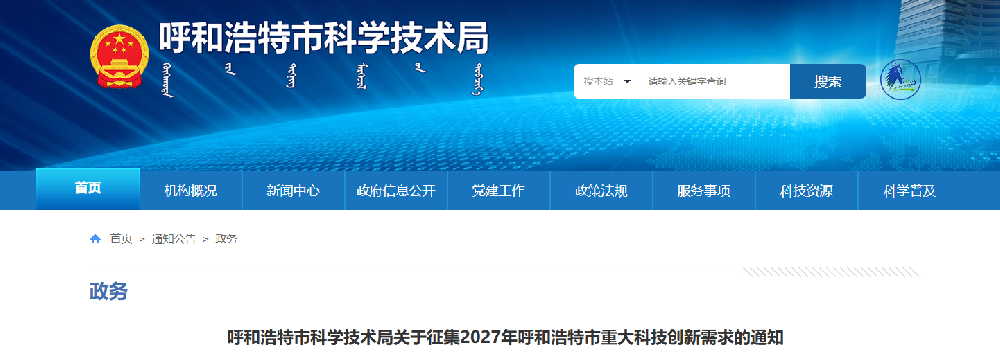The image size is (1000, 360).
Task: Click the keyword search input field
Action: [x=714, y=82]
